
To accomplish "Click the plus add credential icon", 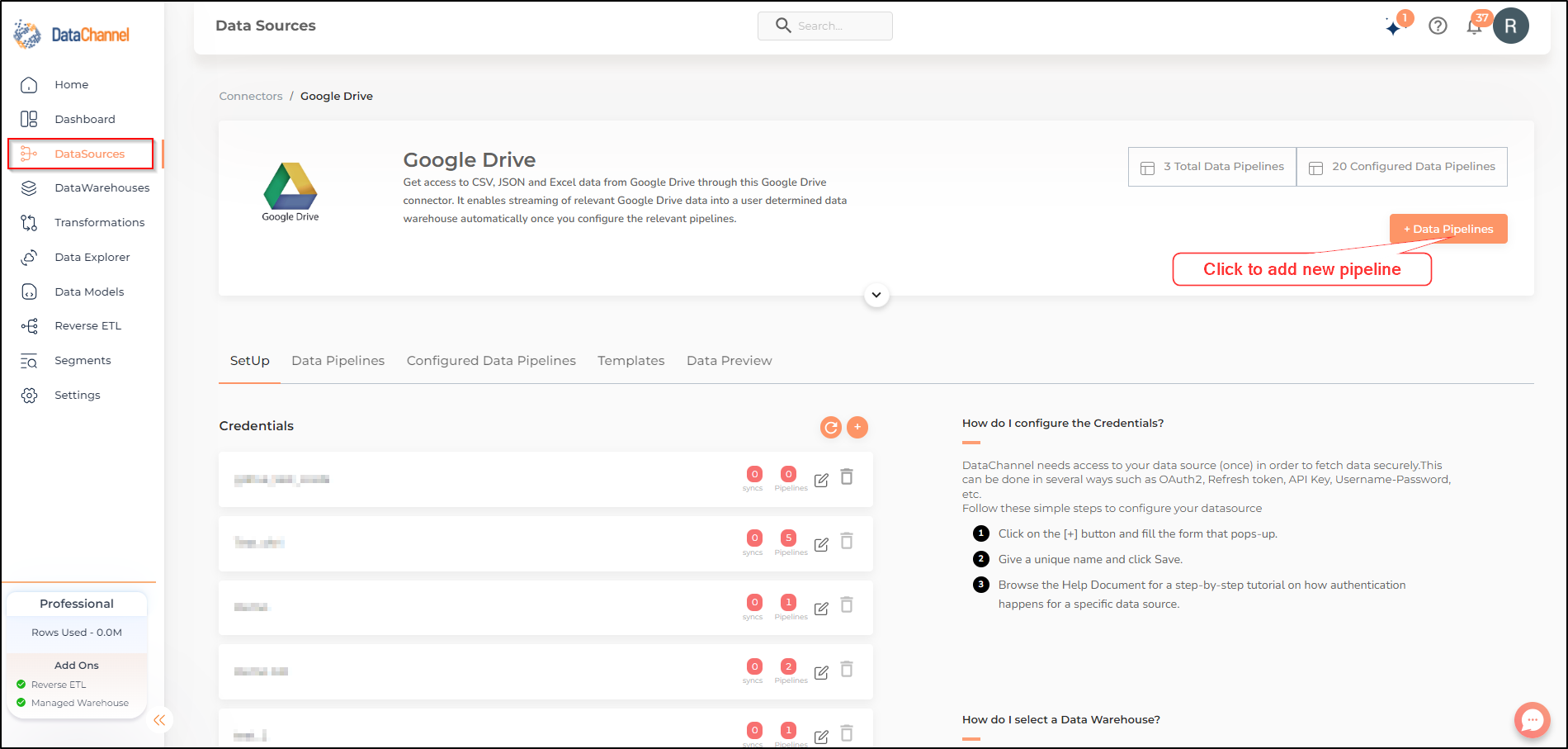I will tap(857, 427).
